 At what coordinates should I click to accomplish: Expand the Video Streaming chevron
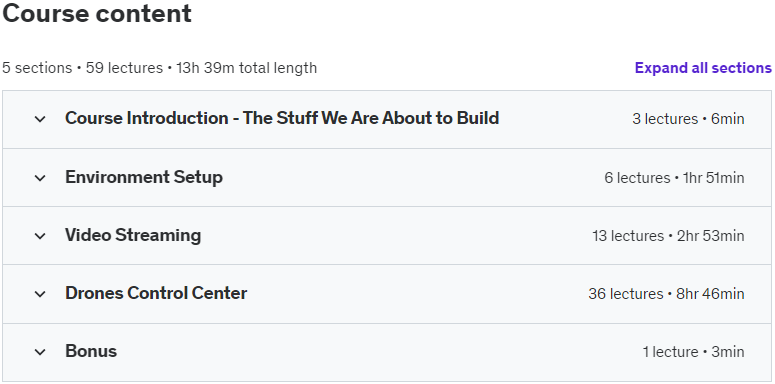pyautogui.click(x=40, y=236)
